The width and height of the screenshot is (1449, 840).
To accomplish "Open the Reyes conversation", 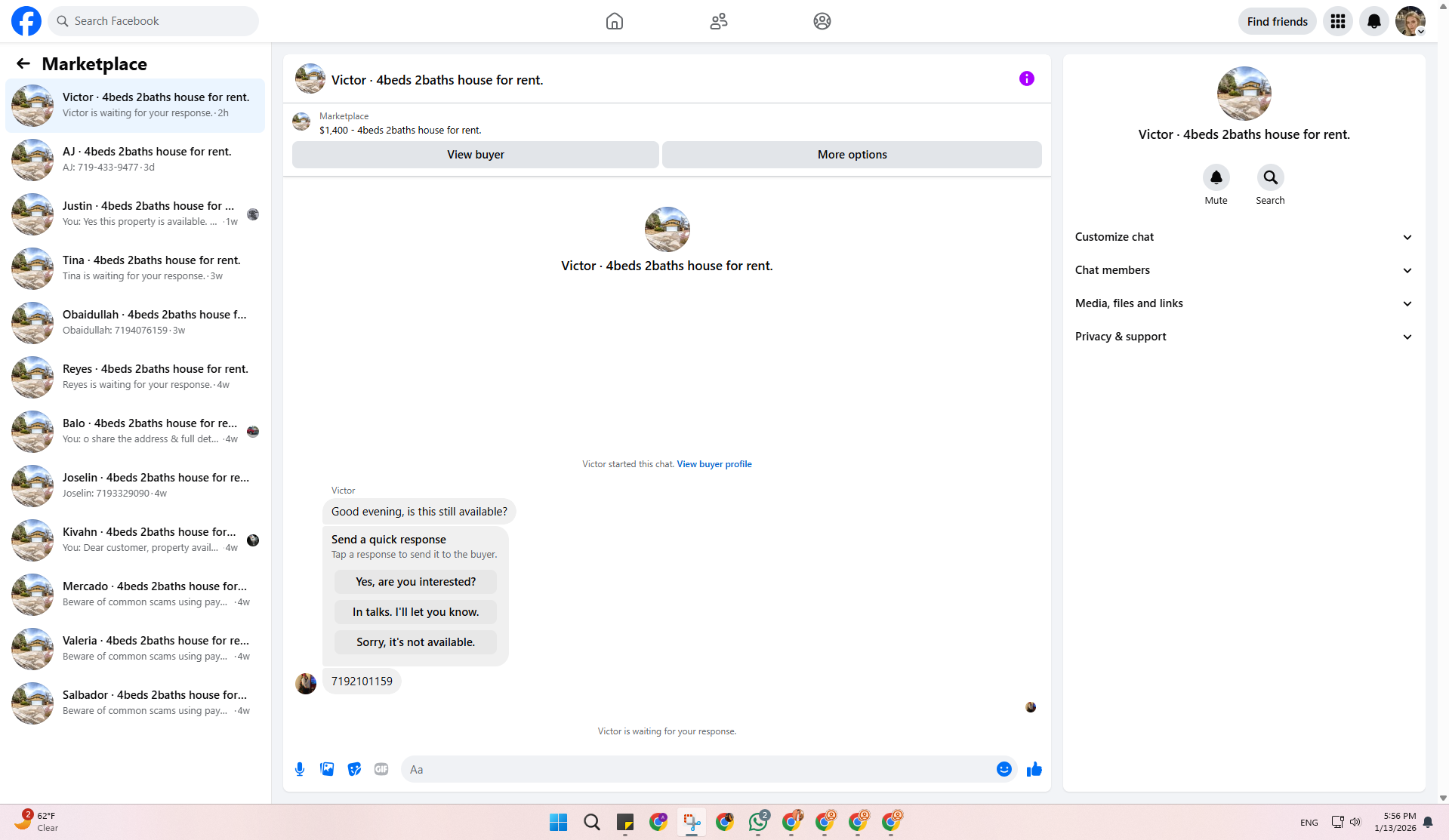I will click(135, 377).
